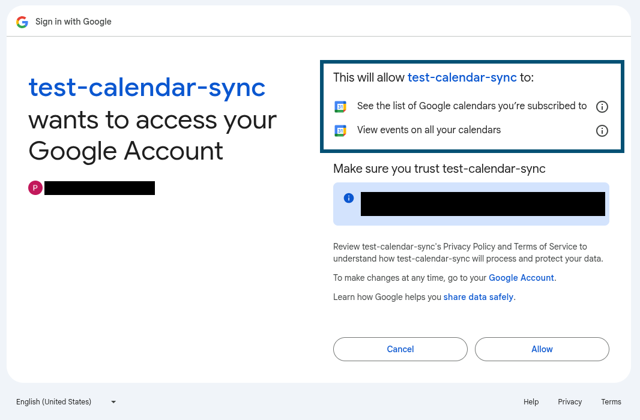This screenshot has height=420, width=640.
Task: Open the Terms footer link
Action: point(611,402)
